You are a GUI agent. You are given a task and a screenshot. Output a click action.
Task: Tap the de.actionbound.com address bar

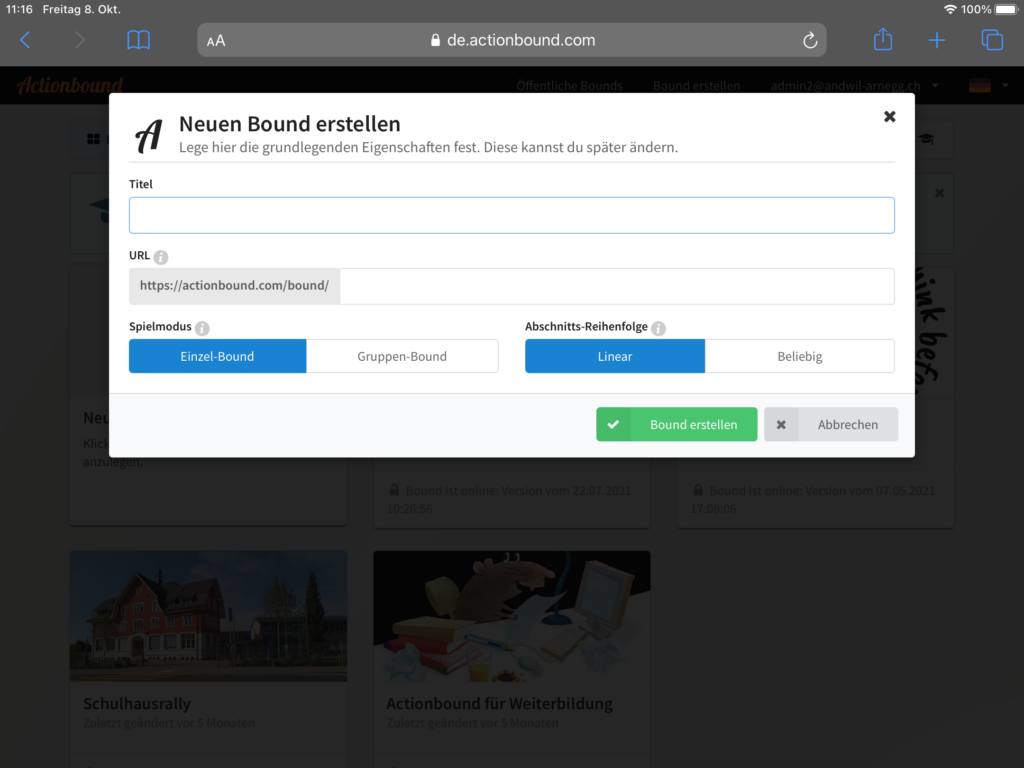click(511, 41)
